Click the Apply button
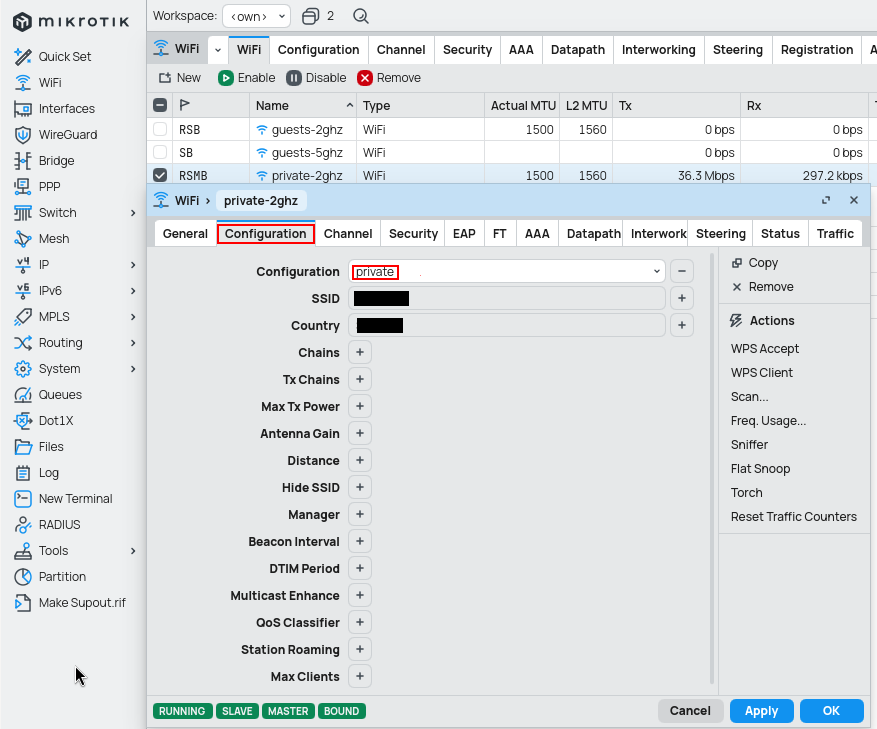This screenshot has height=729, width=877. 761,711
